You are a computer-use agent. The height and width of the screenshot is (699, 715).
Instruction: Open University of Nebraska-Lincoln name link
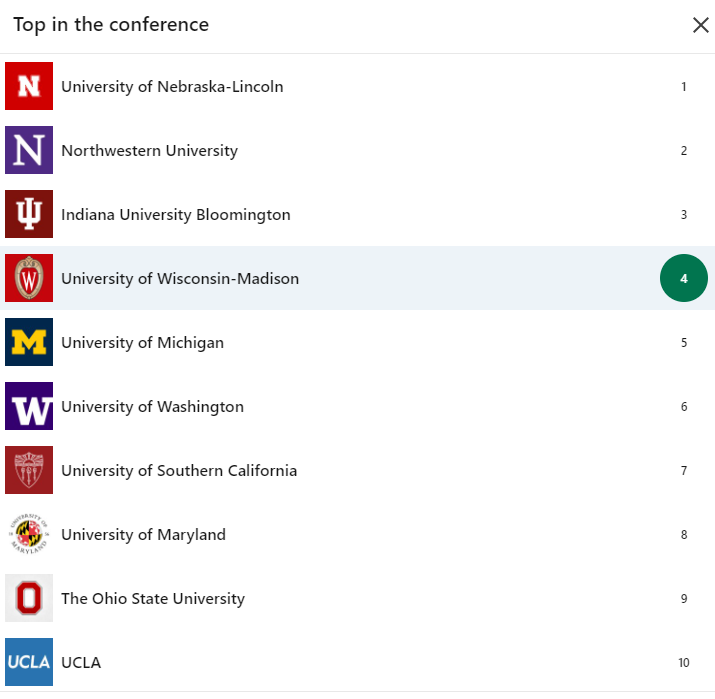pyautogui.click(x=172, y=87)
